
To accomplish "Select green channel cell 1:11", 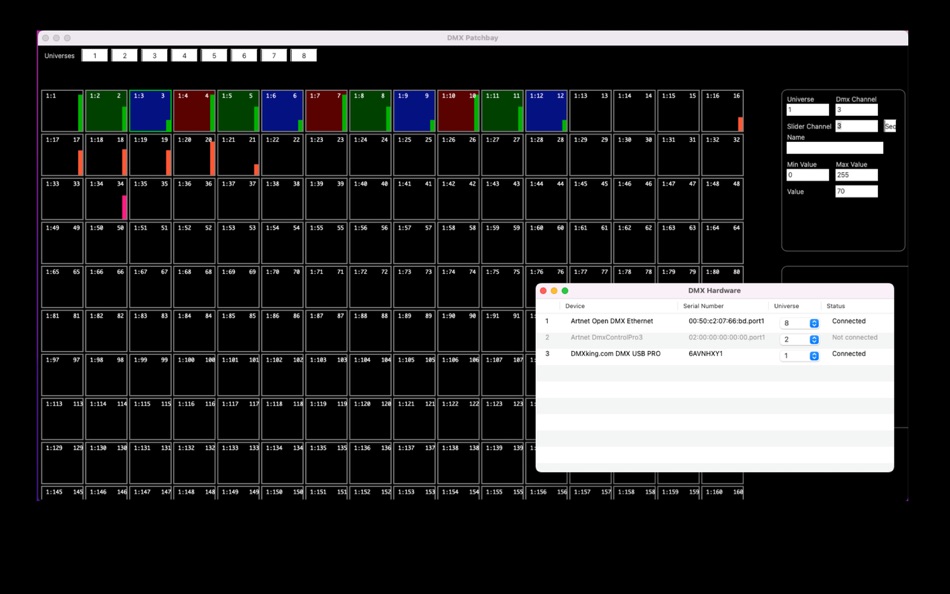I will 502,111.
